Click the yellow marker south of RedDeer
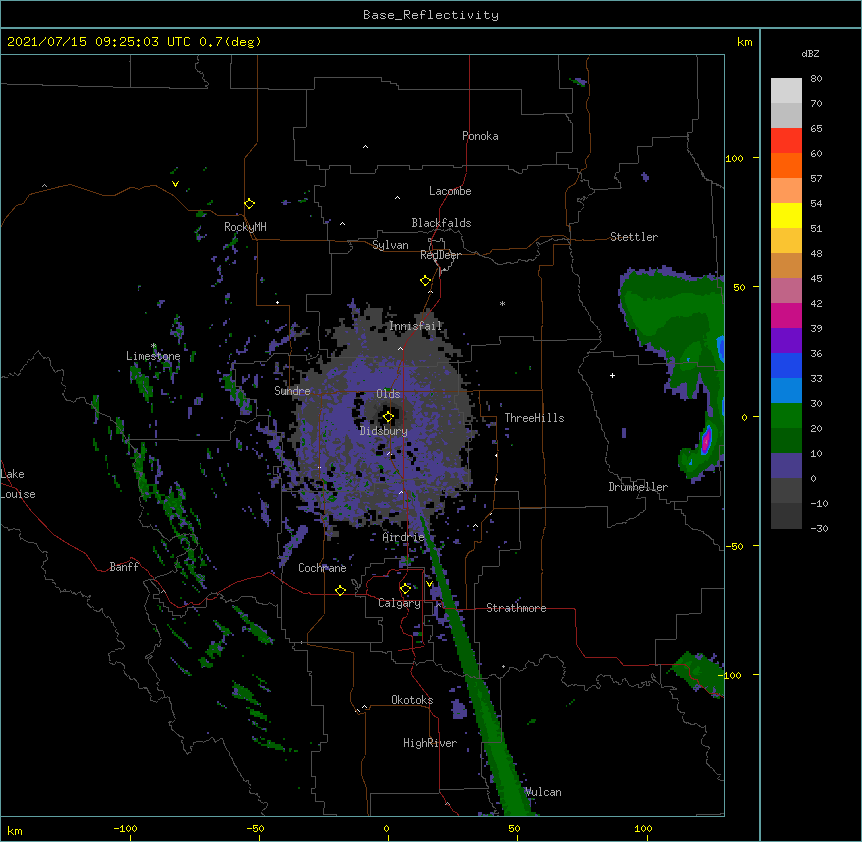The height and width of the screenshot is (842, 862). coord(425,281)
